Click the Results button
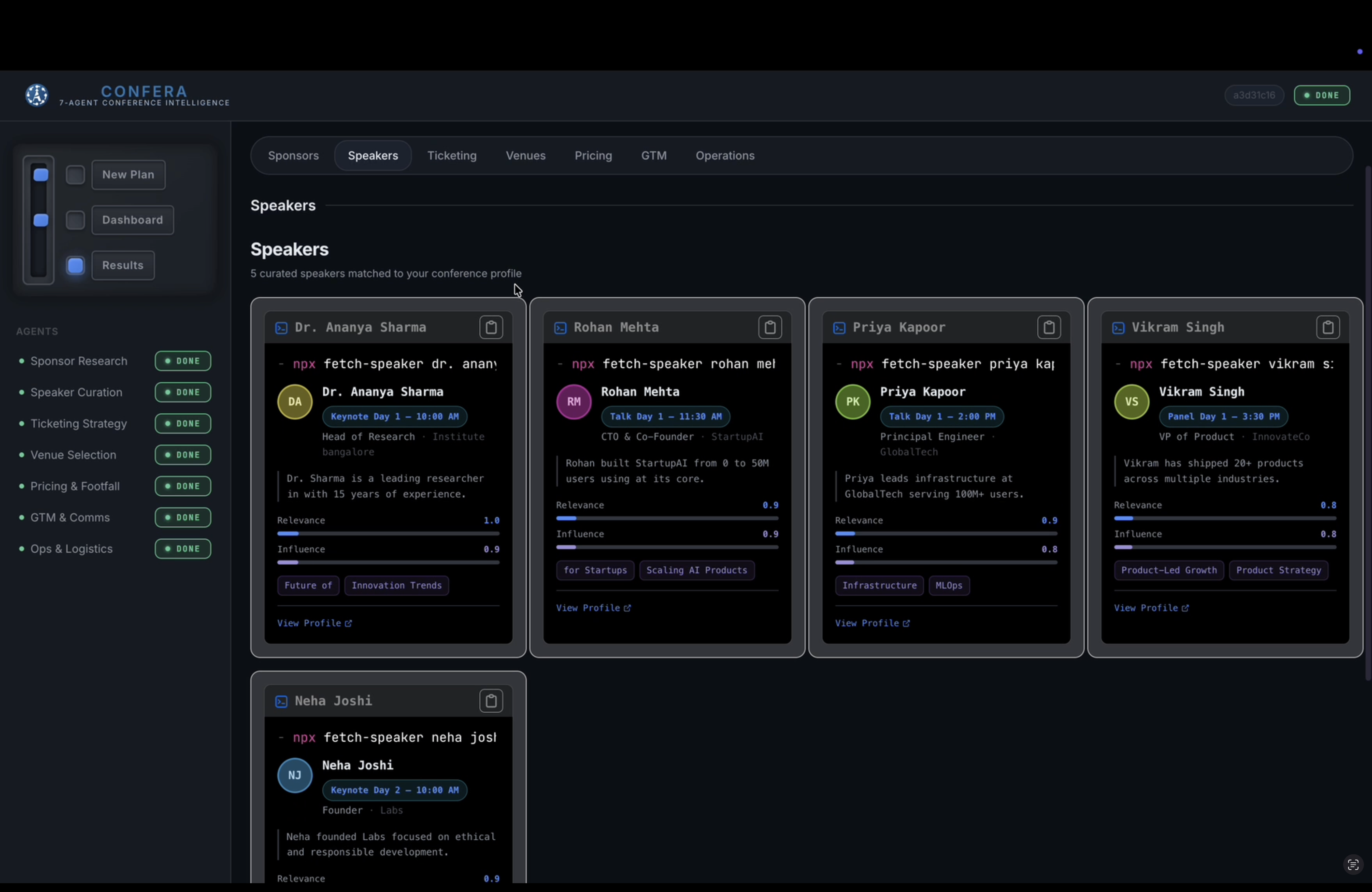 tap(123, 265)
